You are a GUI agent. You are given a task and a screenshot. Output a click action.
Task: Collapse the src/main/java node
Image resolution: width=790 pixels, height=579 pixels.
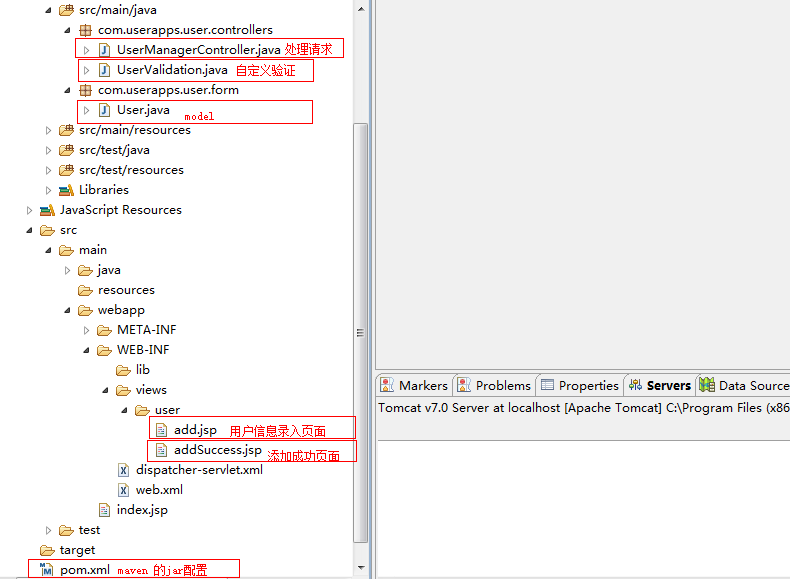coord(48,10)
